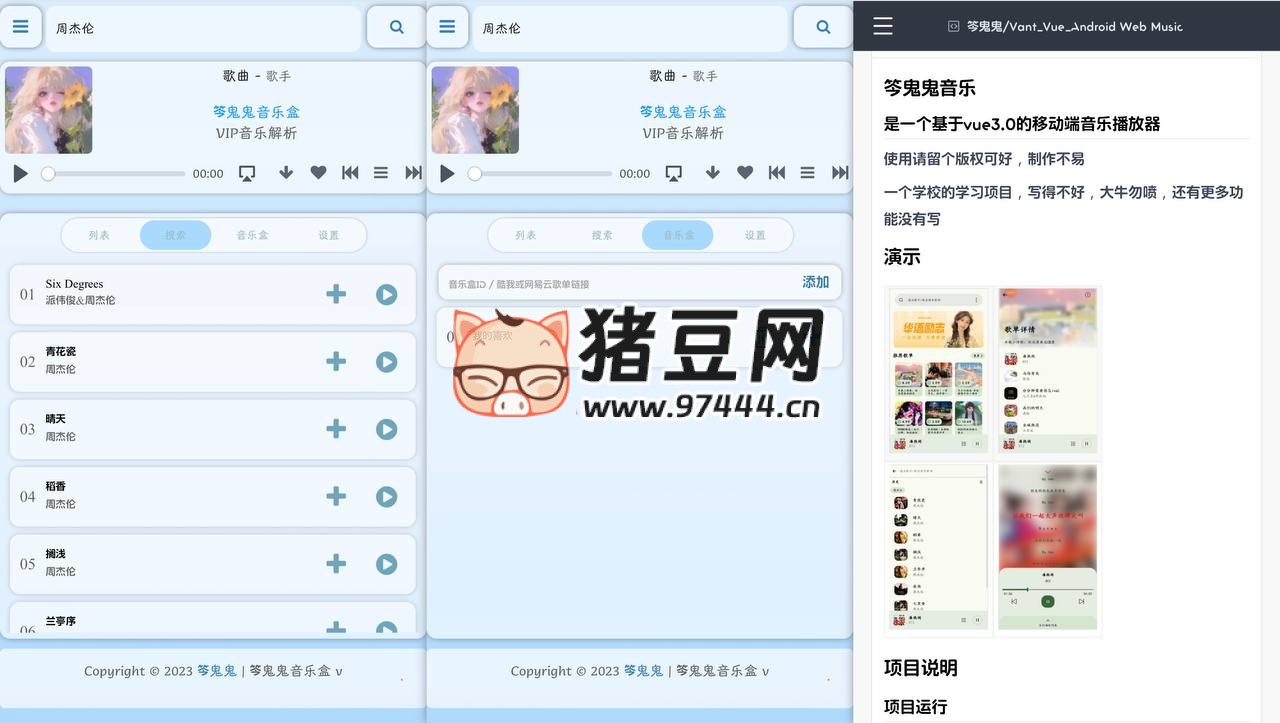Viewport: 1280px width, 723px height.
Task: Open the playback queue list icon
Action: (x=381, y=173)
